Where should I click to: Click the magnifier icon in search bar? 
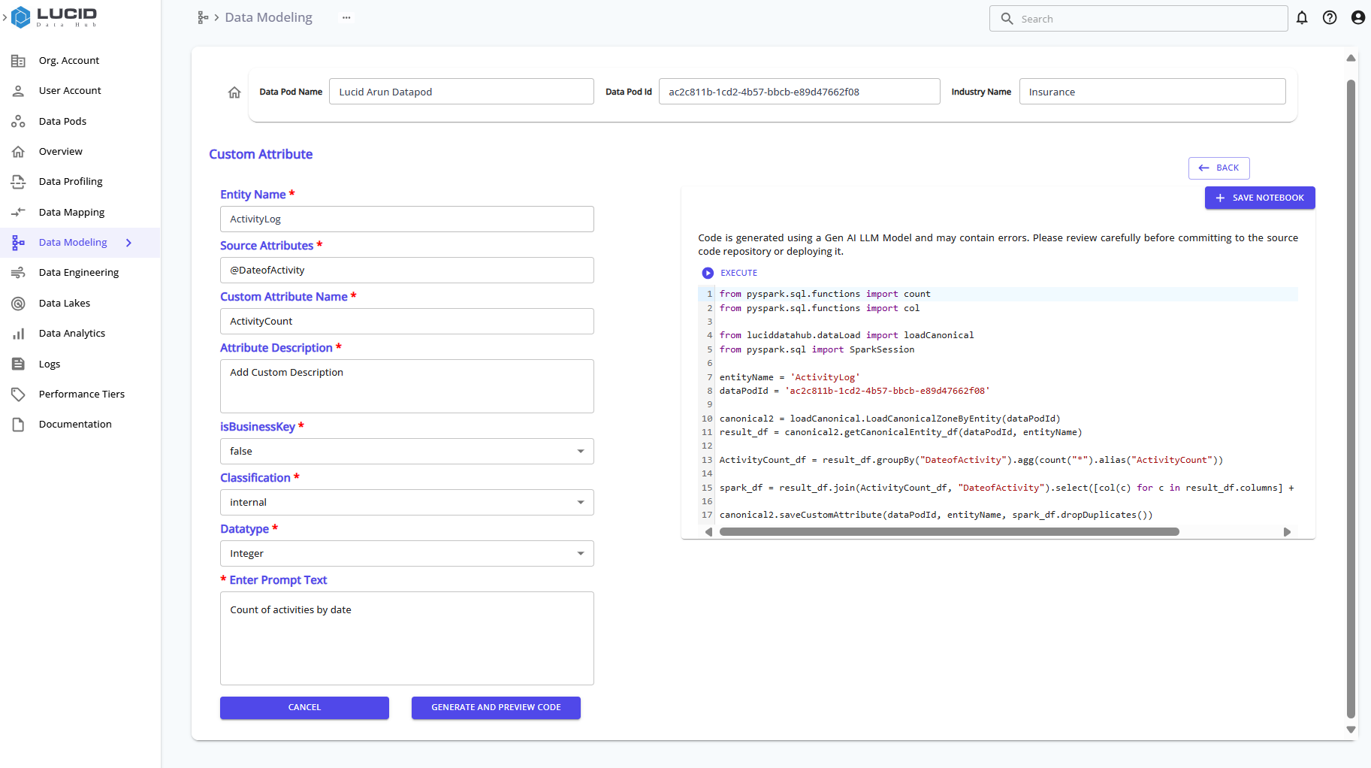click(1007, 19)
